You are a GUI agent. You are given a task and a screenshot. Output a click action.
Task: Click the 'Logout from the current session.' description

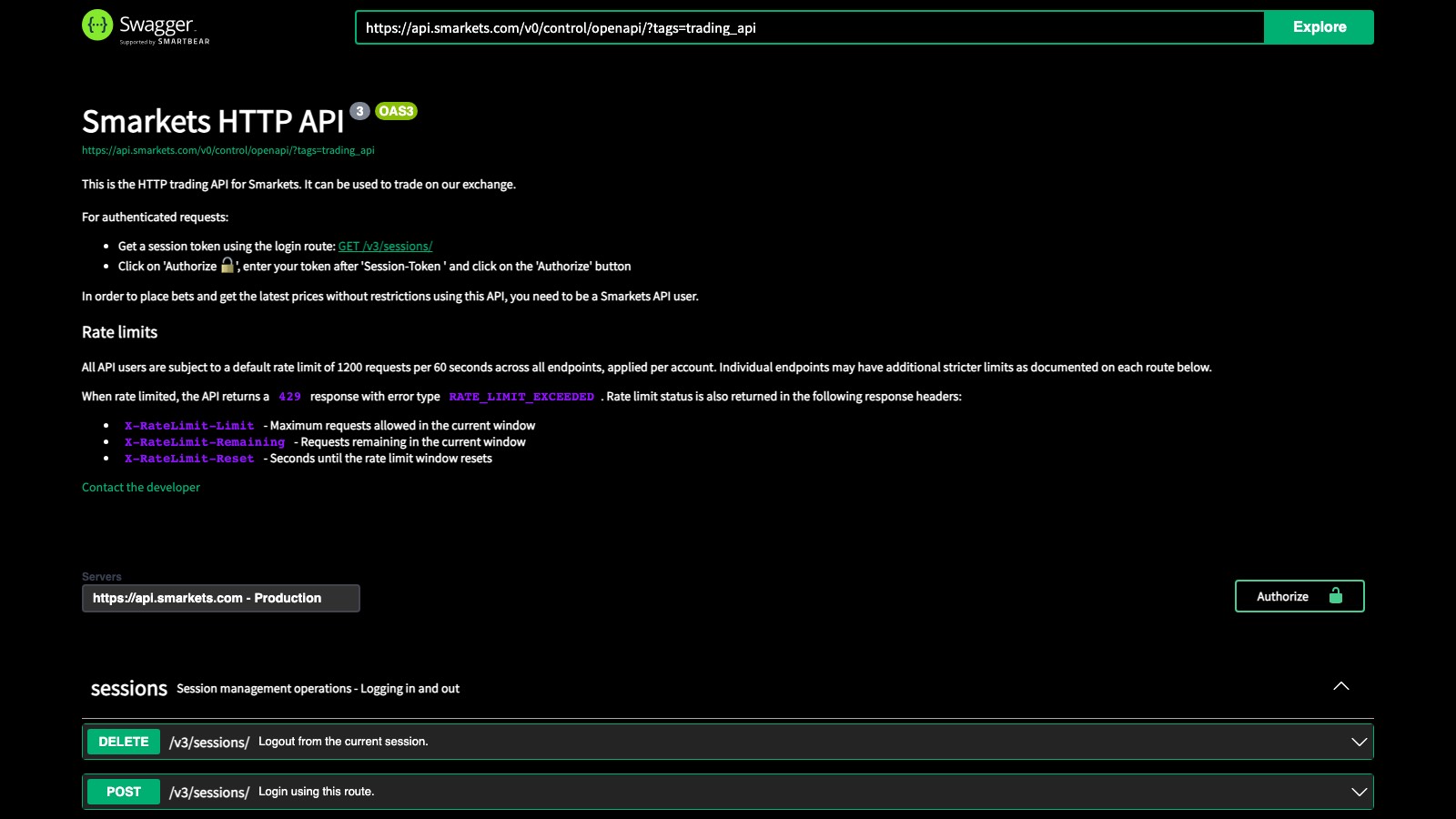point(343,742)
